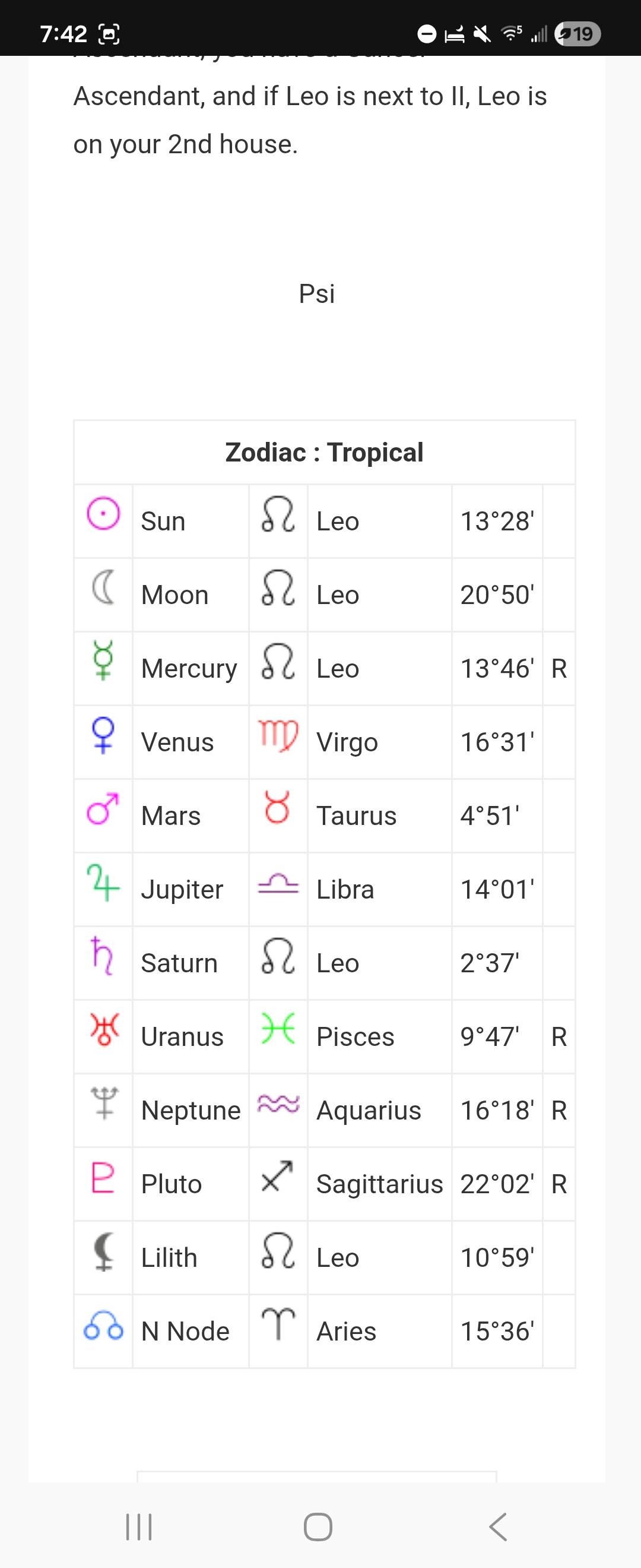Tap the Aquarius waves glyph
Viewport: 641px width, 1568px height.
tap(278, 1104)
